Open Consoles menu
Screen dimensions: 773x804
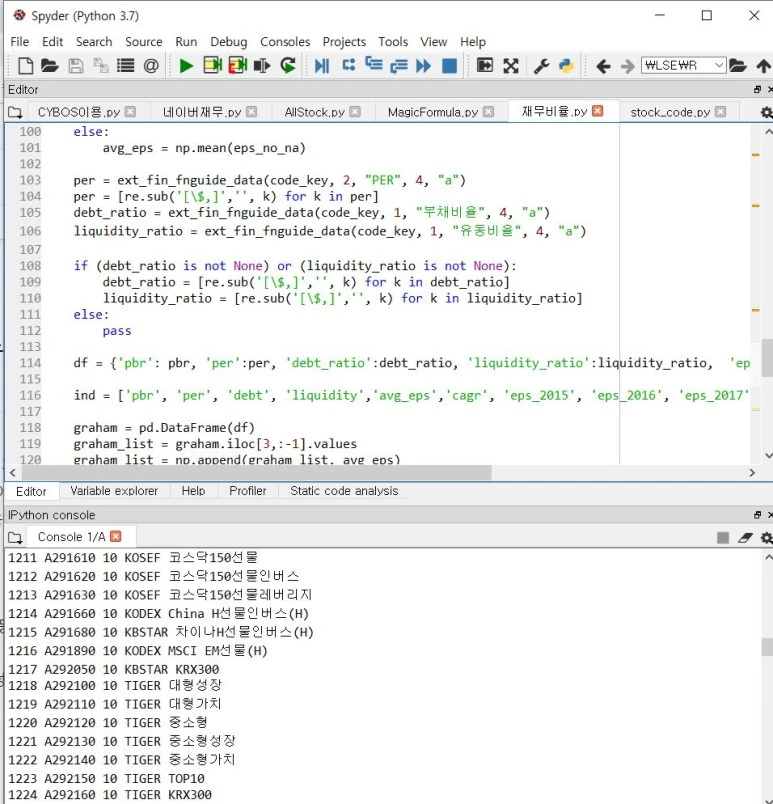(x=285, y=42)
